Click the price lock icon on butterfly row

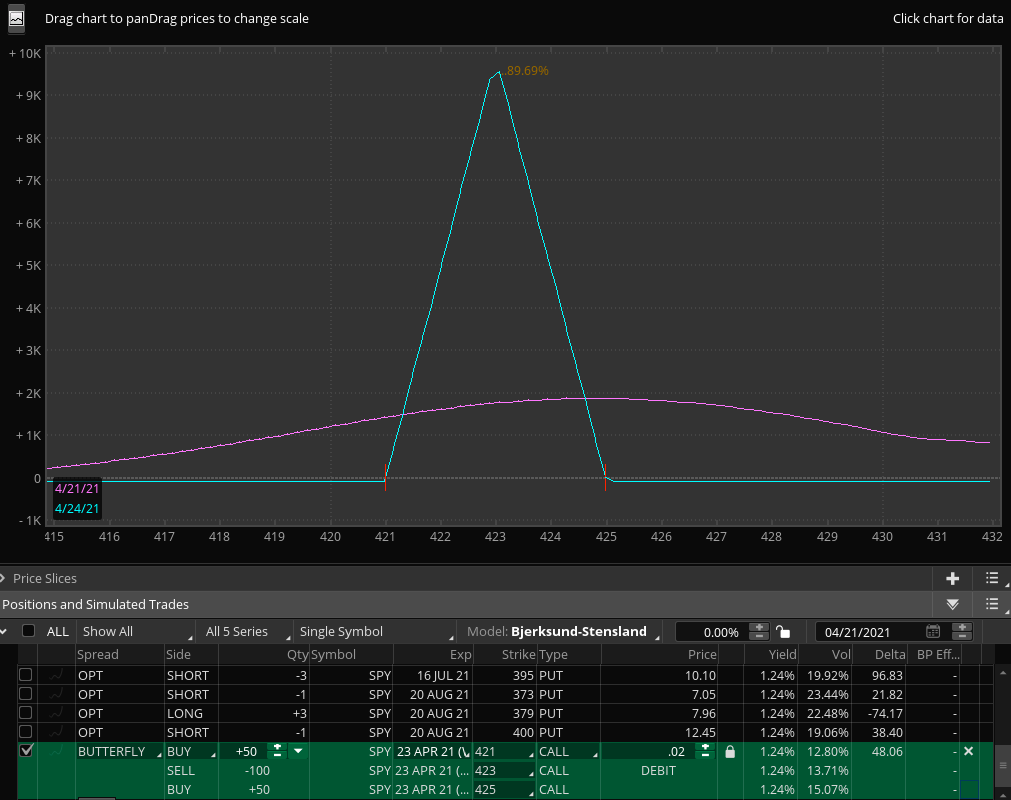tap(730, 752)
